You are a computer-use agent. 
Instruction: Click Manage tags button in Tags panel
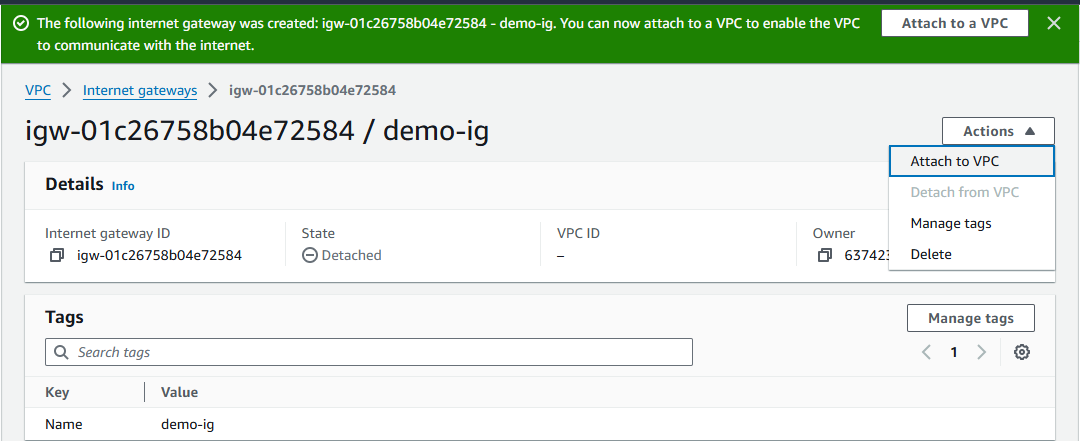(x=970, y=318)
